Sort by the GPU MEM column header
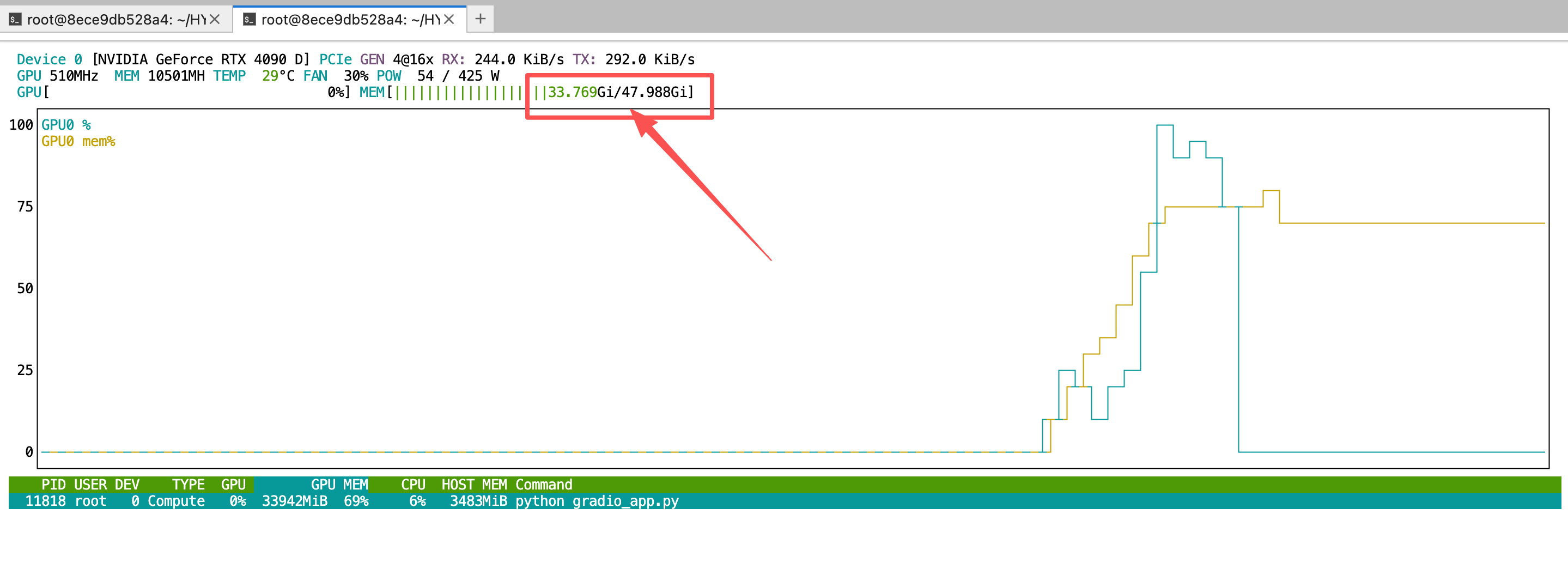The width and height of the screenshot is (1568, 568). [x=338, y=485]
